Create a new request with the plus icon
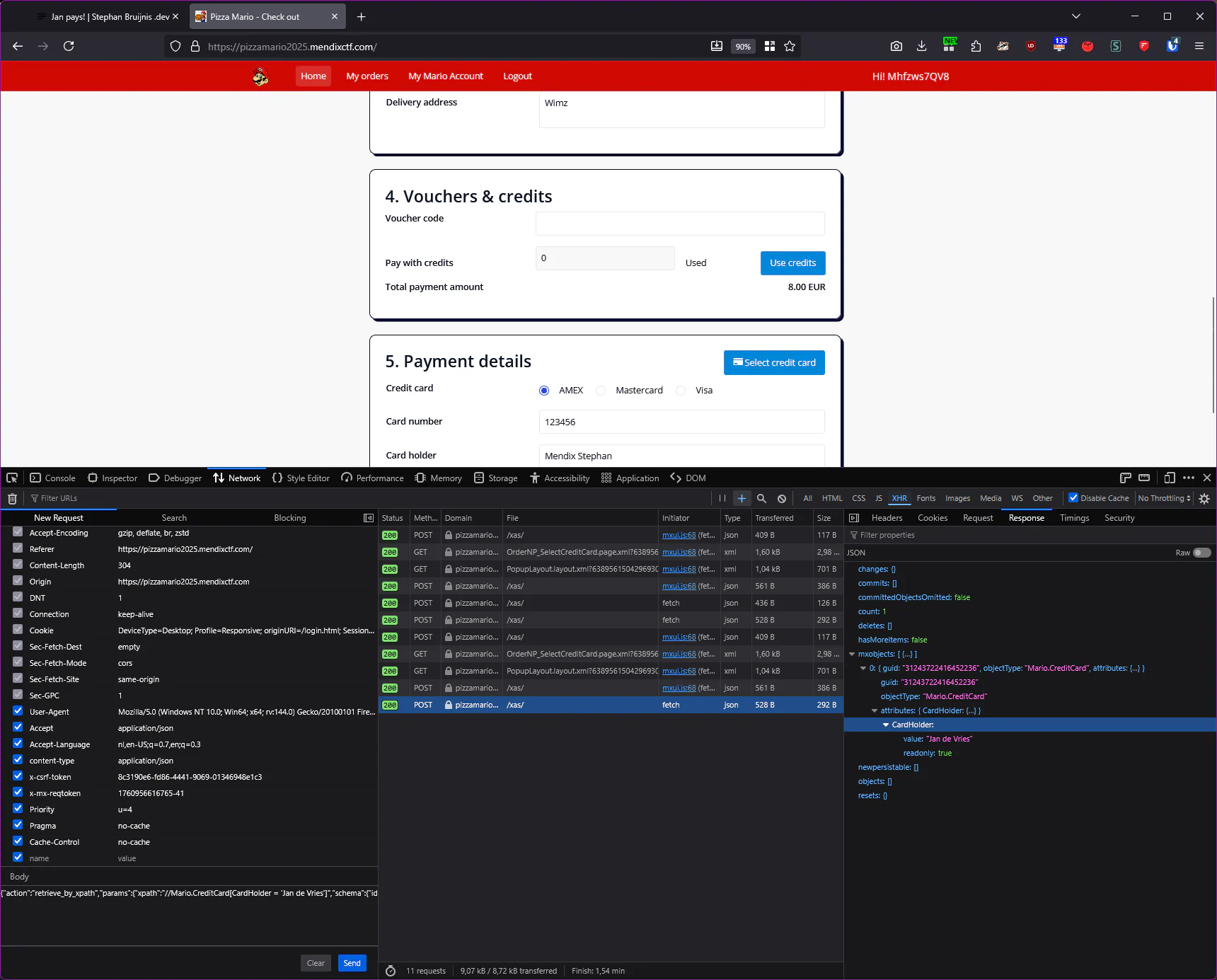1217x980 pixels. (x=741, y=498)
